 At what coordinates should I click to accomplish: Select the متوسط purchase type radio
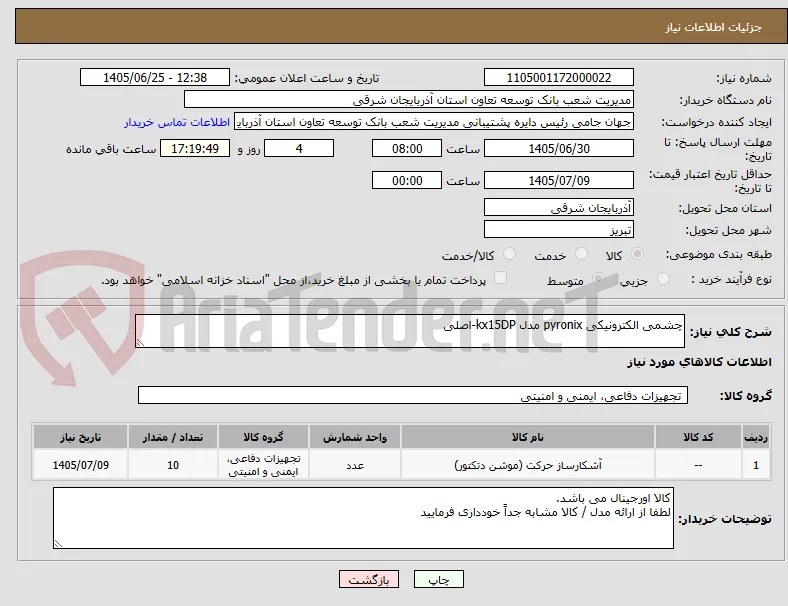click(598, 278)
